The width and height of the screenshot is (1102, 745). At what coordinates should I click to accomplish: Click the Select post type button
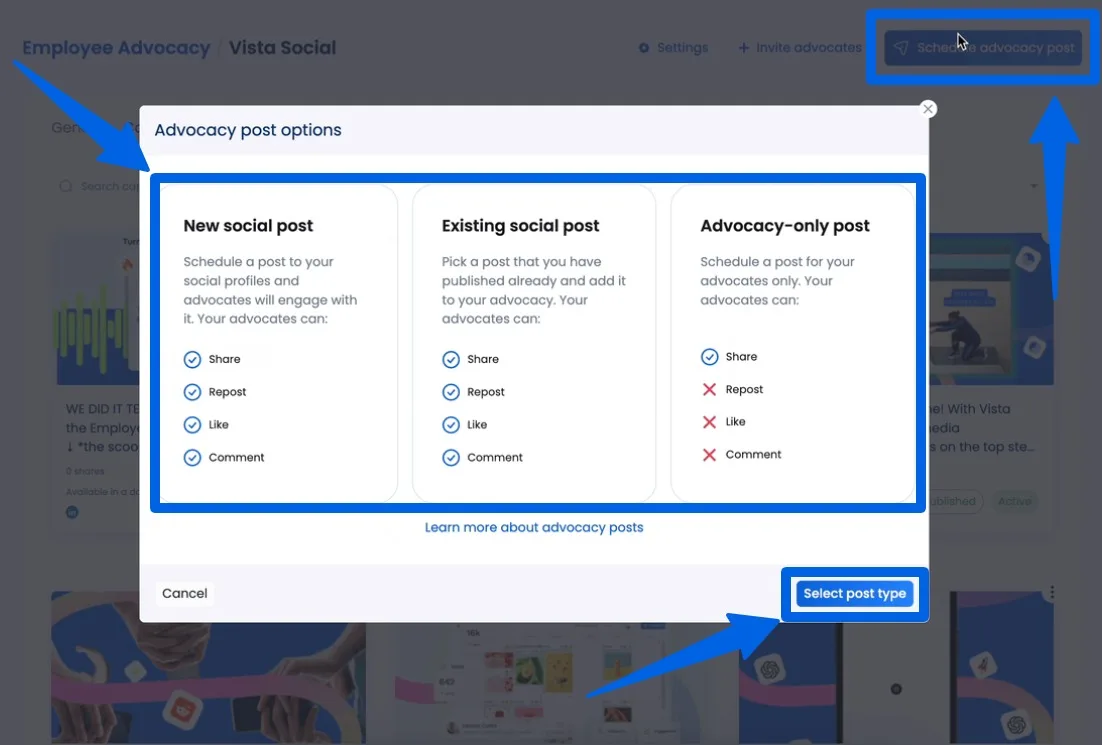click(x=855, y=593)
